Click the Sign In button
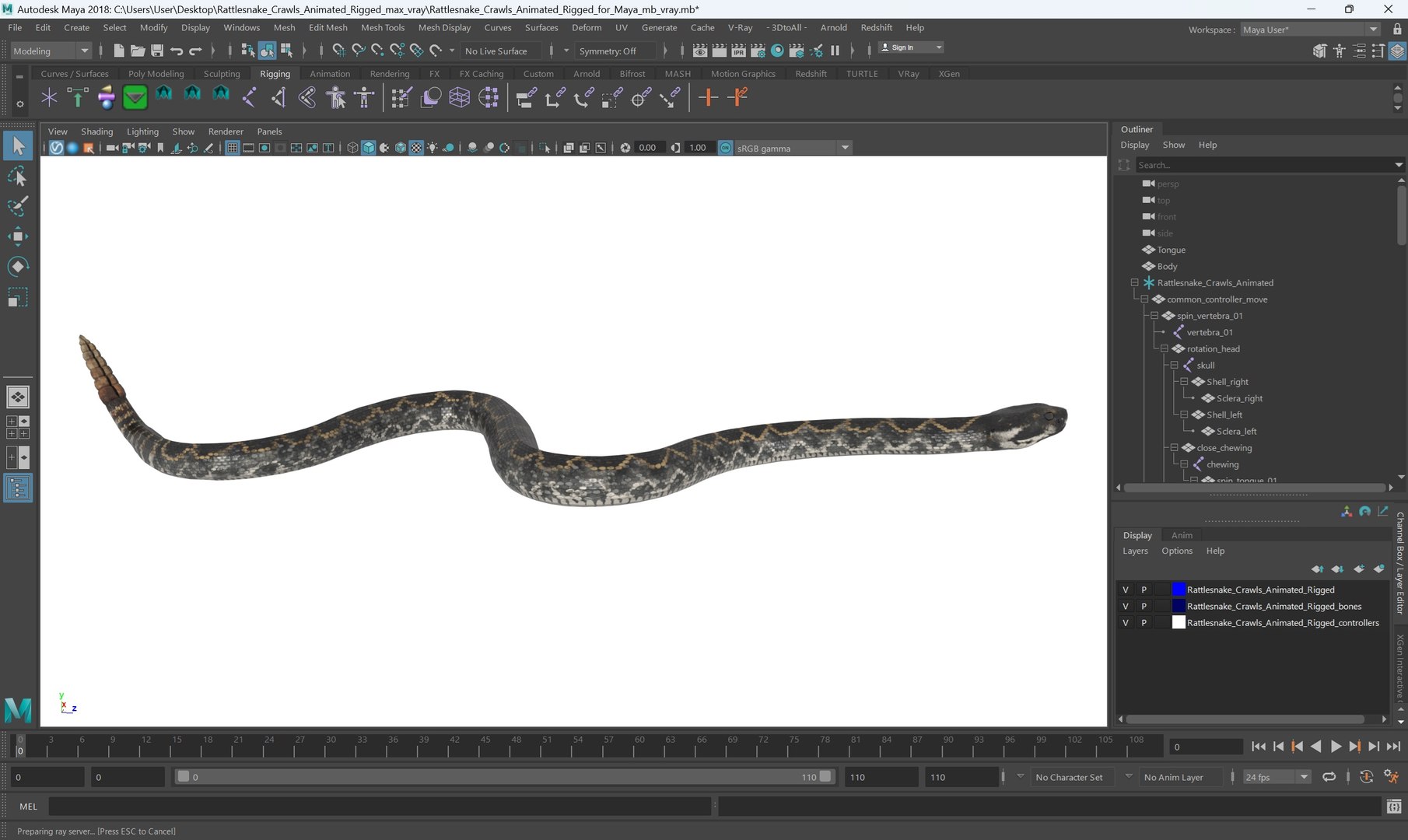Image resolution: width=1408 pixels, height=840 pixels. click(910, 47)
